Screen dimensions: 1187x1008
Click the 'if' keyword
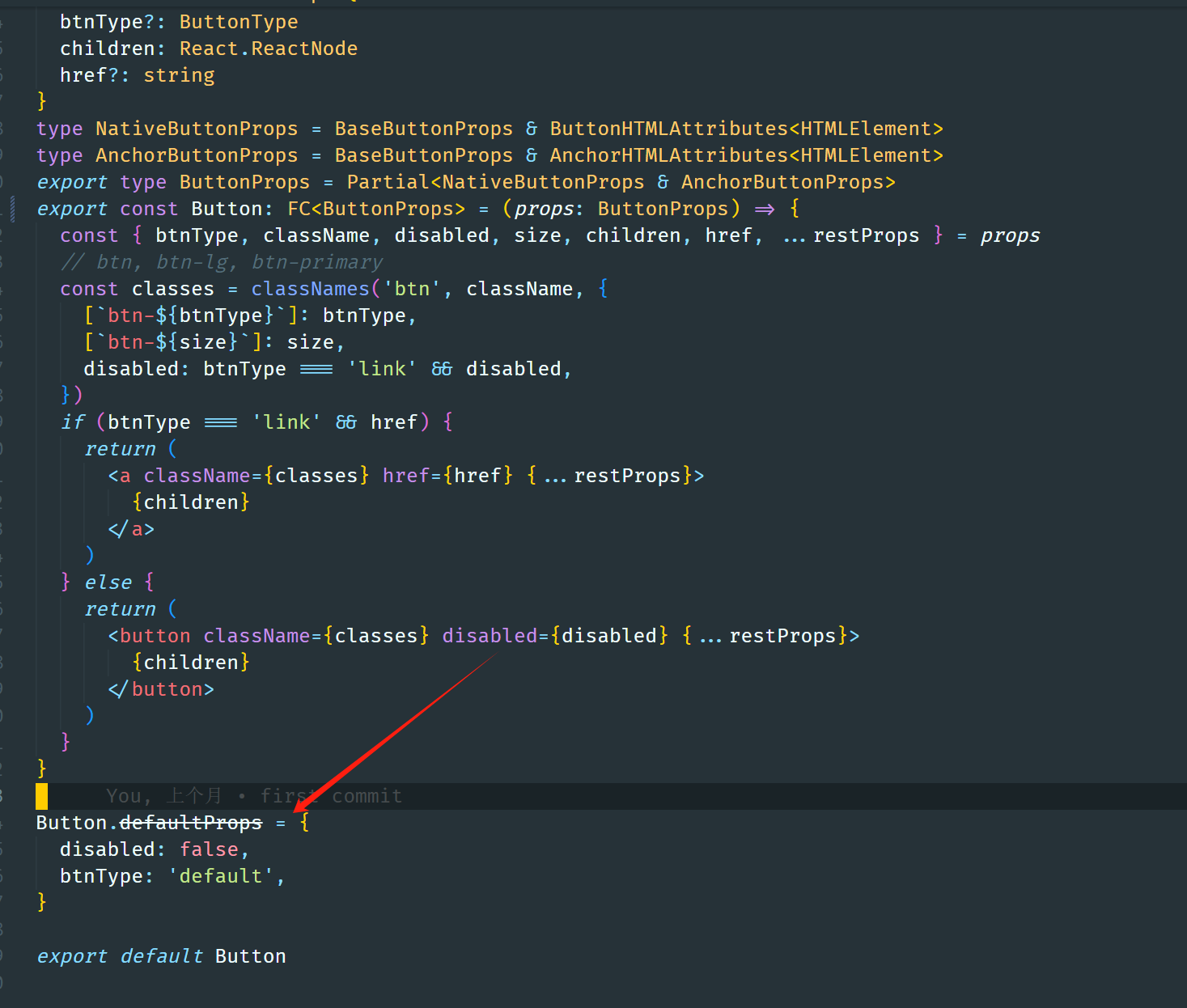click(73, 422)
